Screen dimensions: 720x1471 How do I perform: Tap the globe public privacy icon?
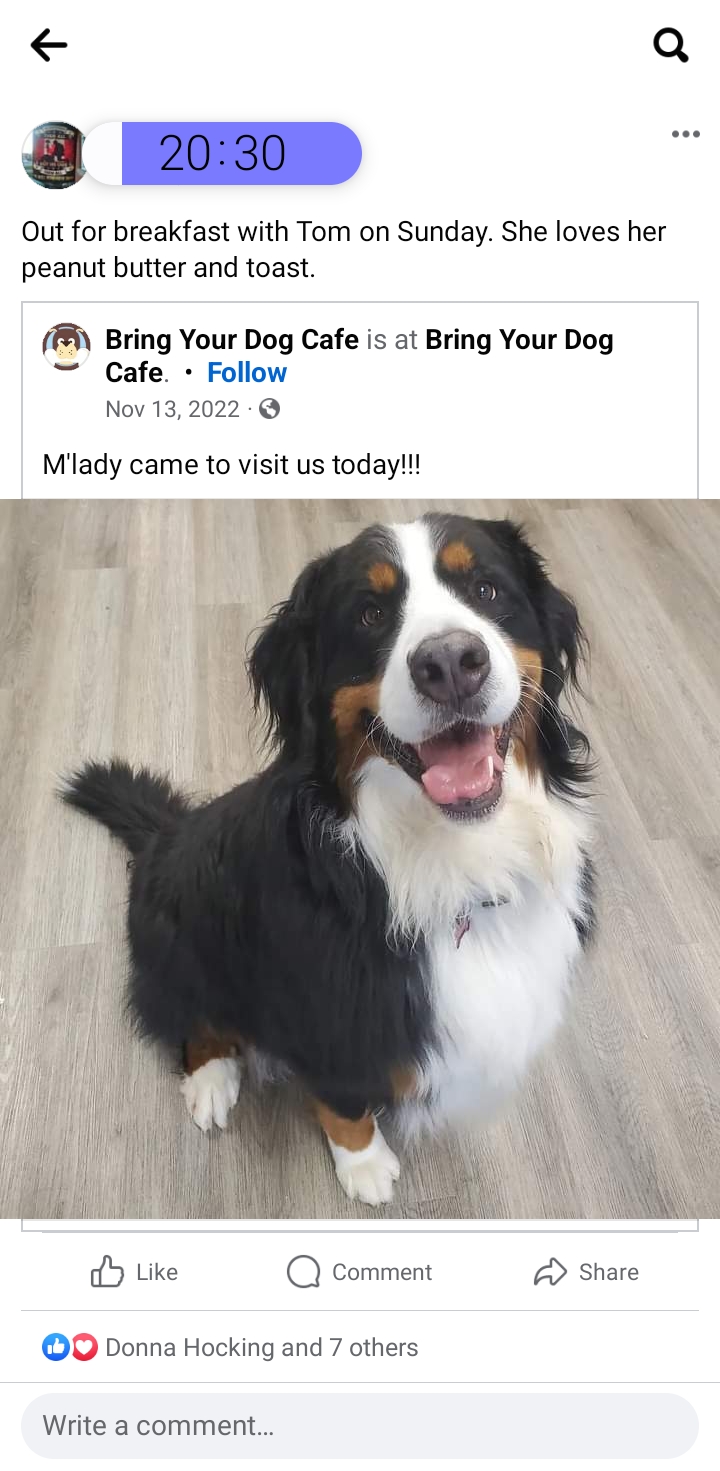(x=269, y=409)
